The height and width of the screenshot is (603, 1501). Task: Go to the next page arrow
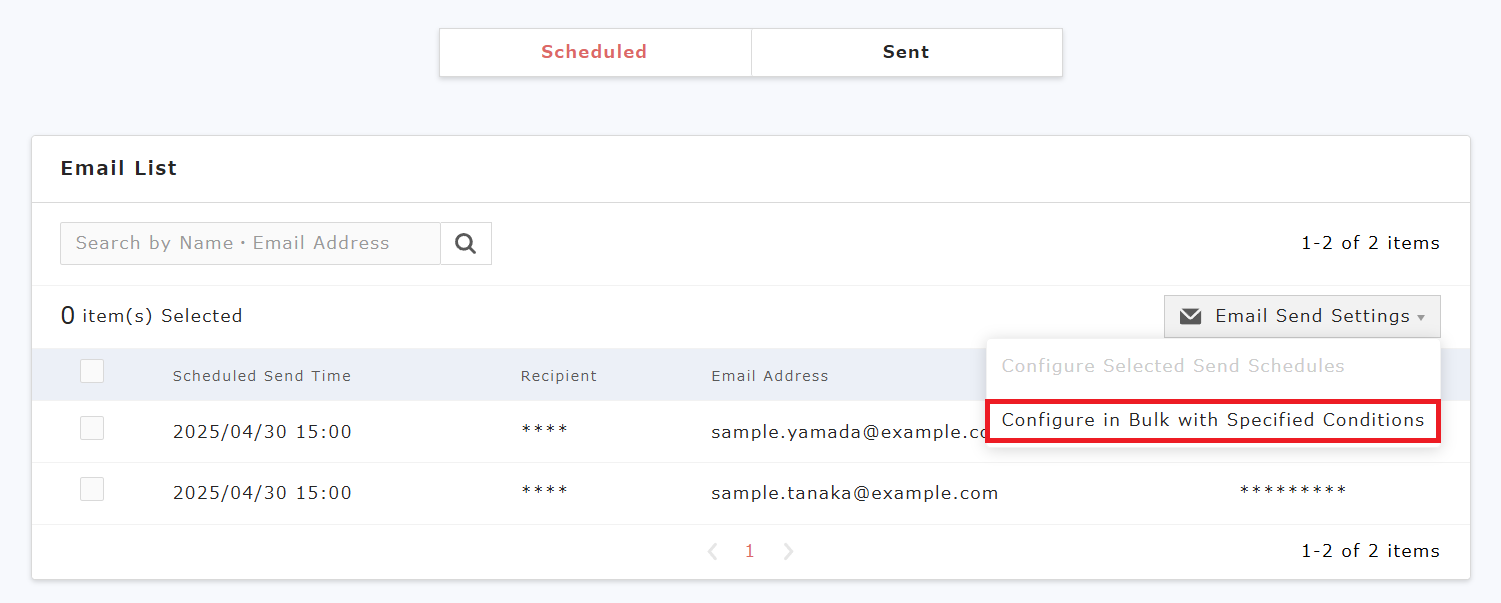point(788,551)
